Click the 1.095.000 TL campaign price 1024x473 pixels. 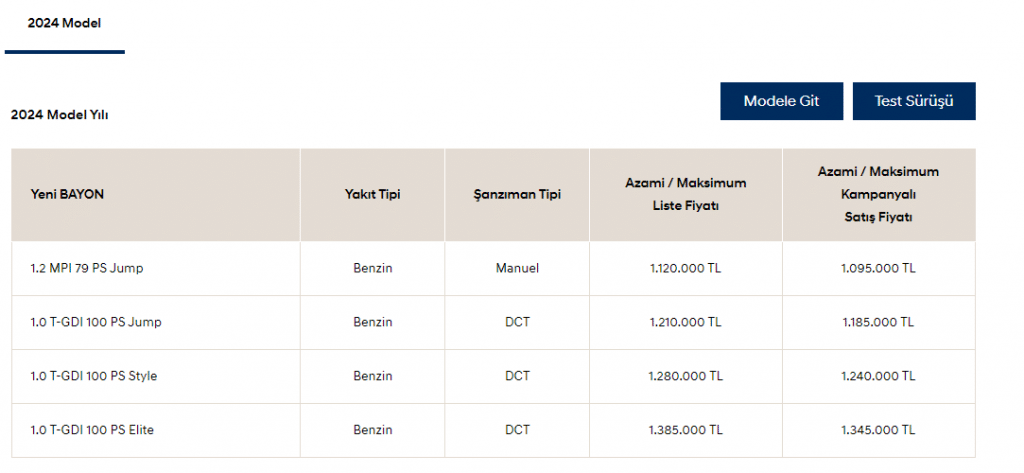(x=878, y=269)
